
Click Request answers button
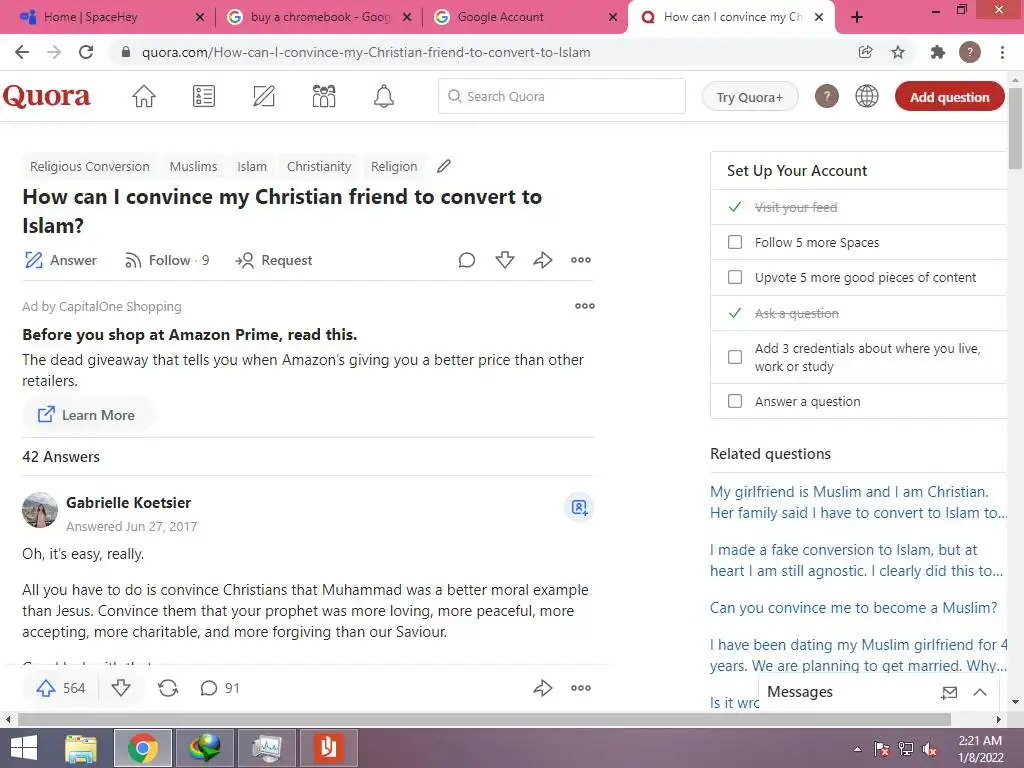coord(274,260)
